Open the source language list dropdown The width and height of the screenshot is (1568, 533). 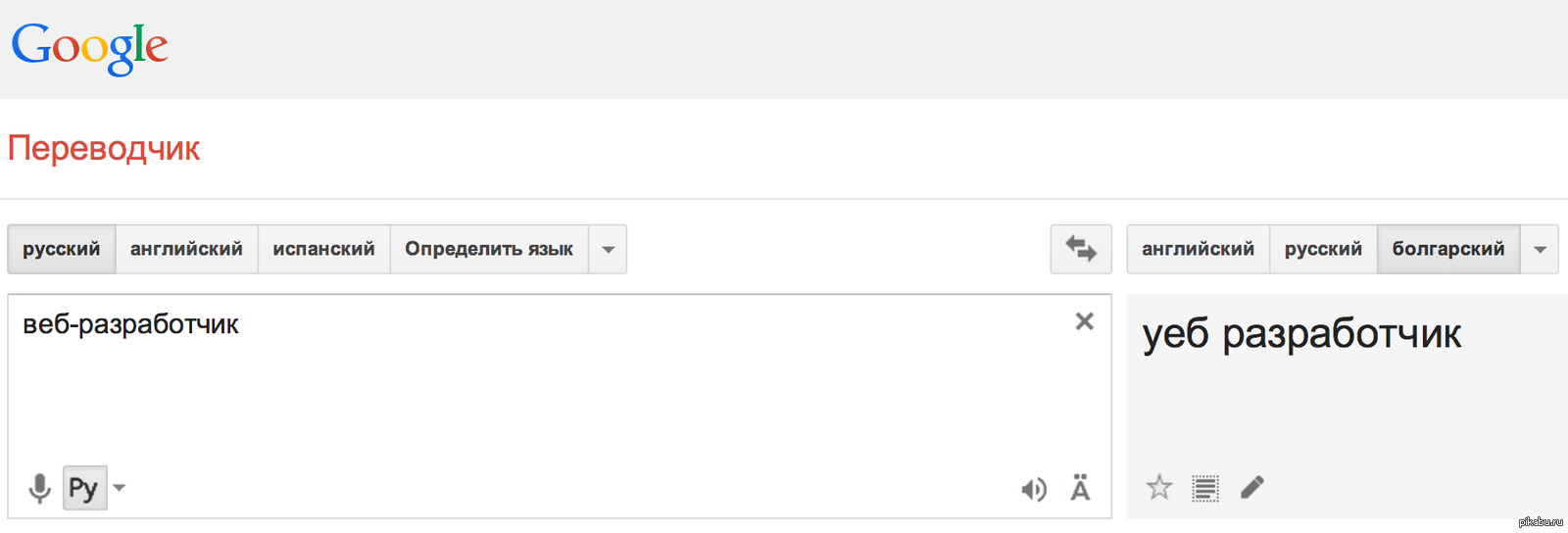coord(608,249)
